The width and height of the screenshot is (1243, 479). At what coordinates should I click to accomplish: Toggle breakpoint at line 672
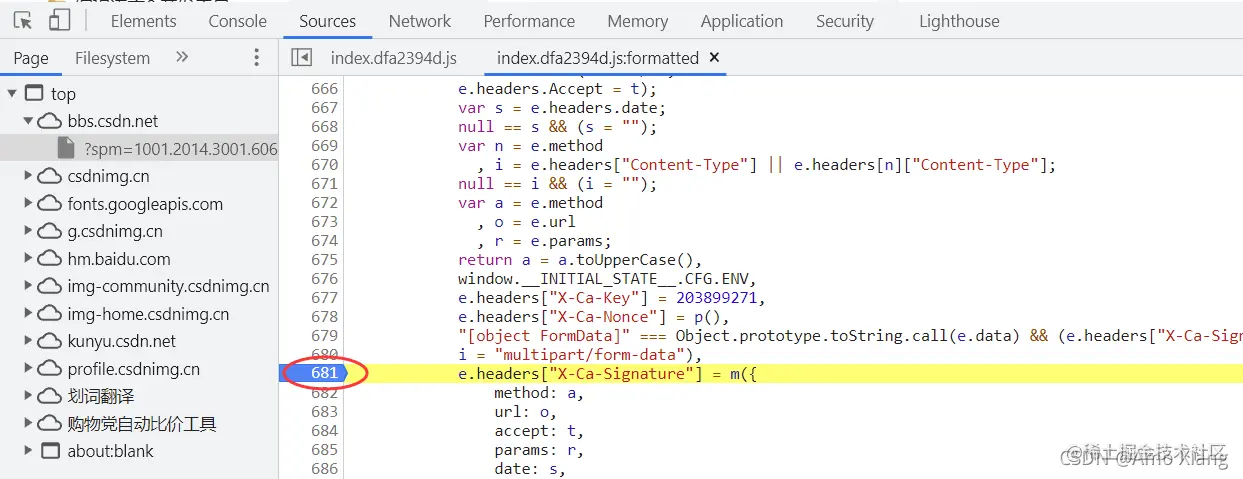coord(324,203)
